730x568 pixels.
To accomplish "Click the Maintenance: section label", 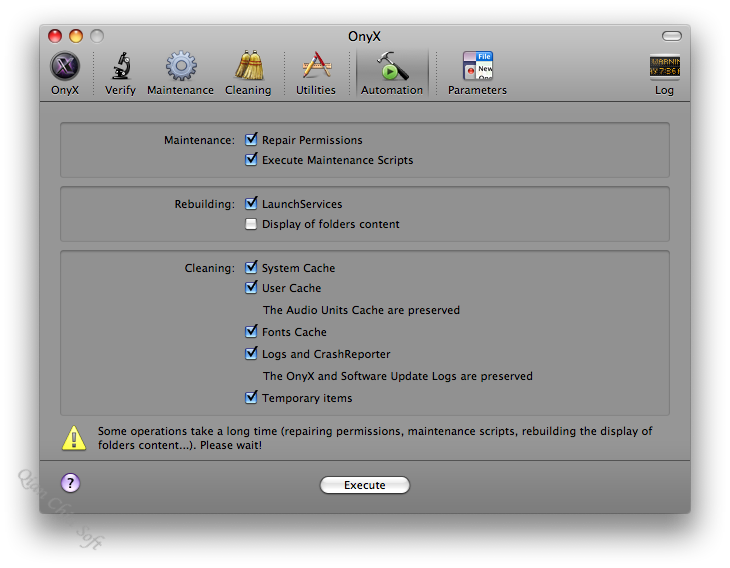I will (199, 140).
